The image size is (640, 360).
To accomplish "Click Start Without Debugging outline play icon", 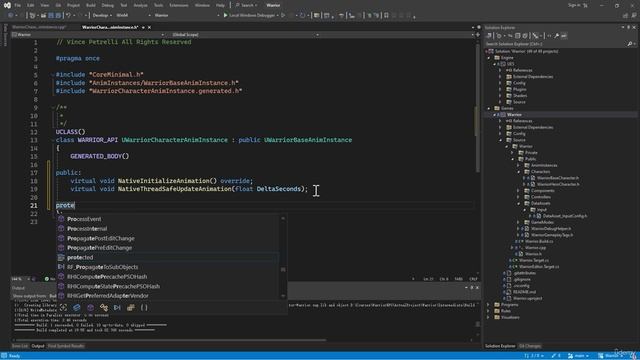I will [x=283, y=16].
